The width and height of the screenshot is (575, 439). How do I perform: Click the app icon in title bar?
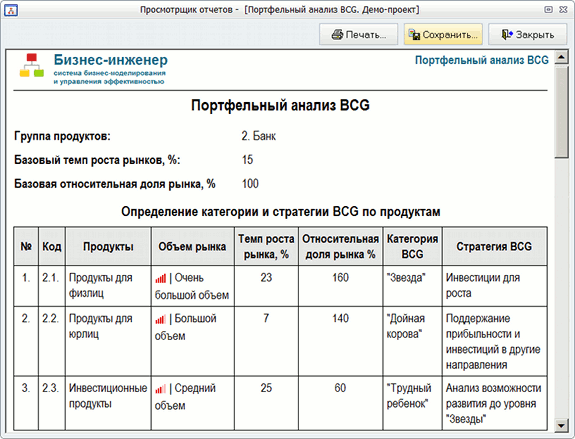[x=11, y=10]
